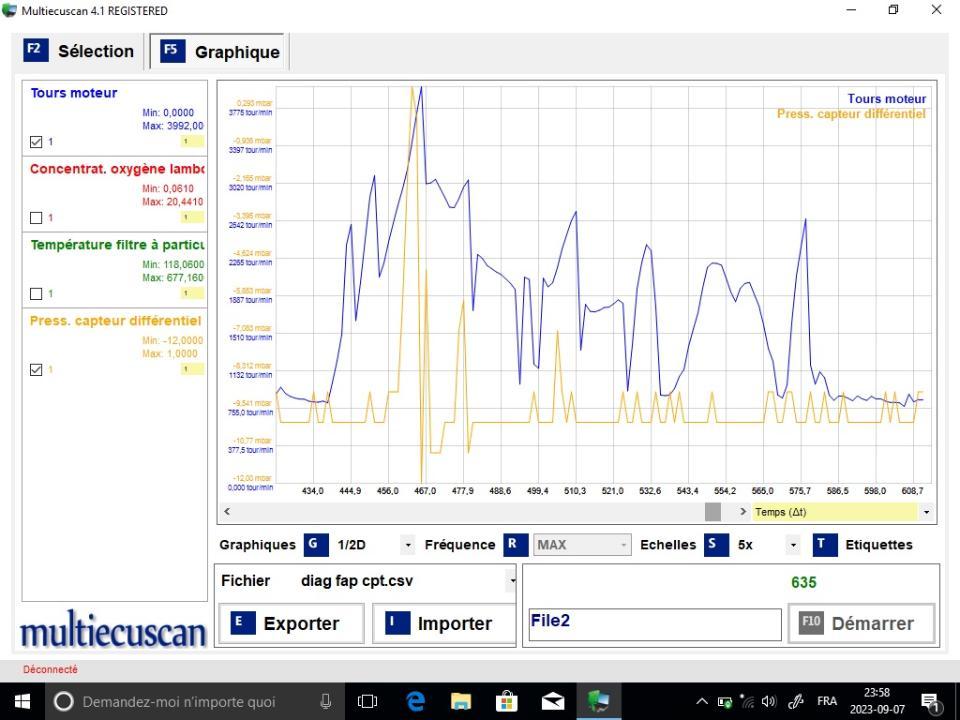This screenshot has width=960, height=720.
Task: Select the Tours moteur heading in the left panel
Action: tap(73, 93)
